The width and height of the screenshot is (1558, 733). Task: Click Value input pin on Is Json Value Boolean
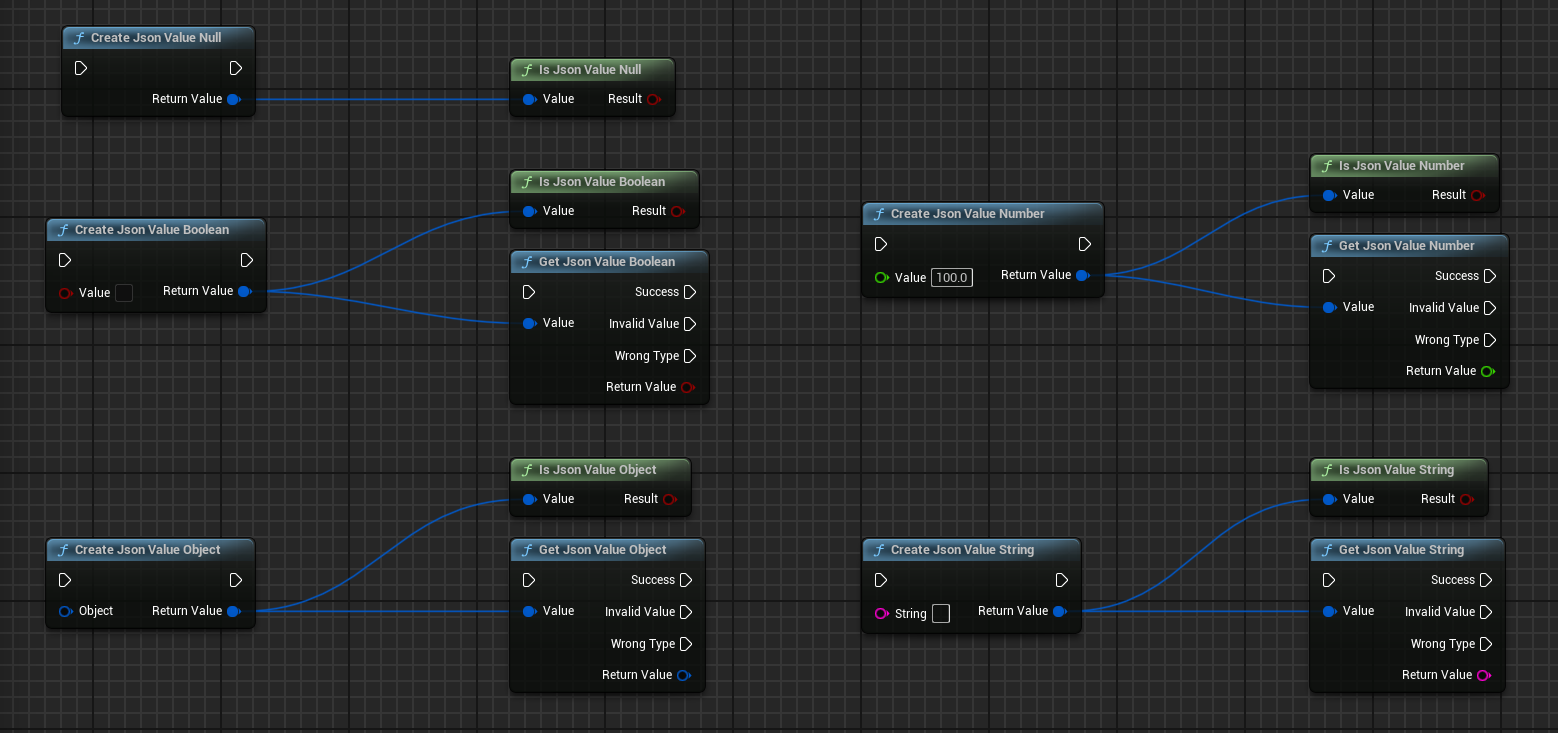(530, 211)
